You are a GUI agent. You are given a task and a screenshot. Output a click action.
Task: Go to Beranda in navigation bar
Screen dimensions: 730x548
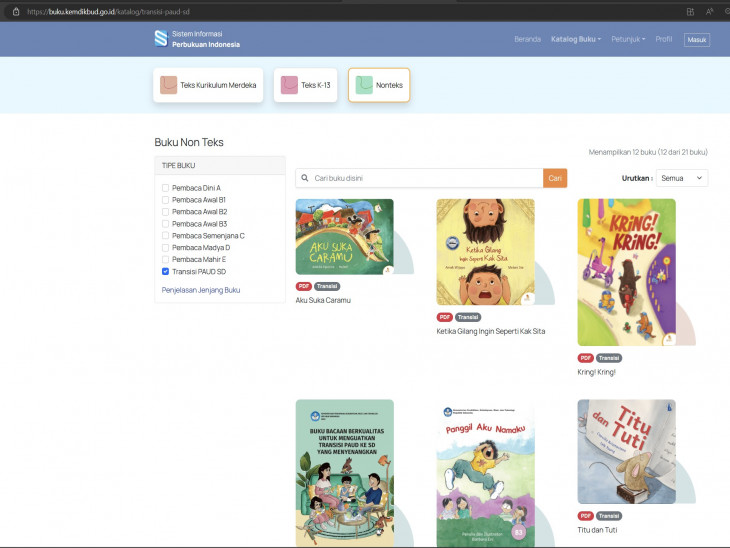(x=527, y=39)
